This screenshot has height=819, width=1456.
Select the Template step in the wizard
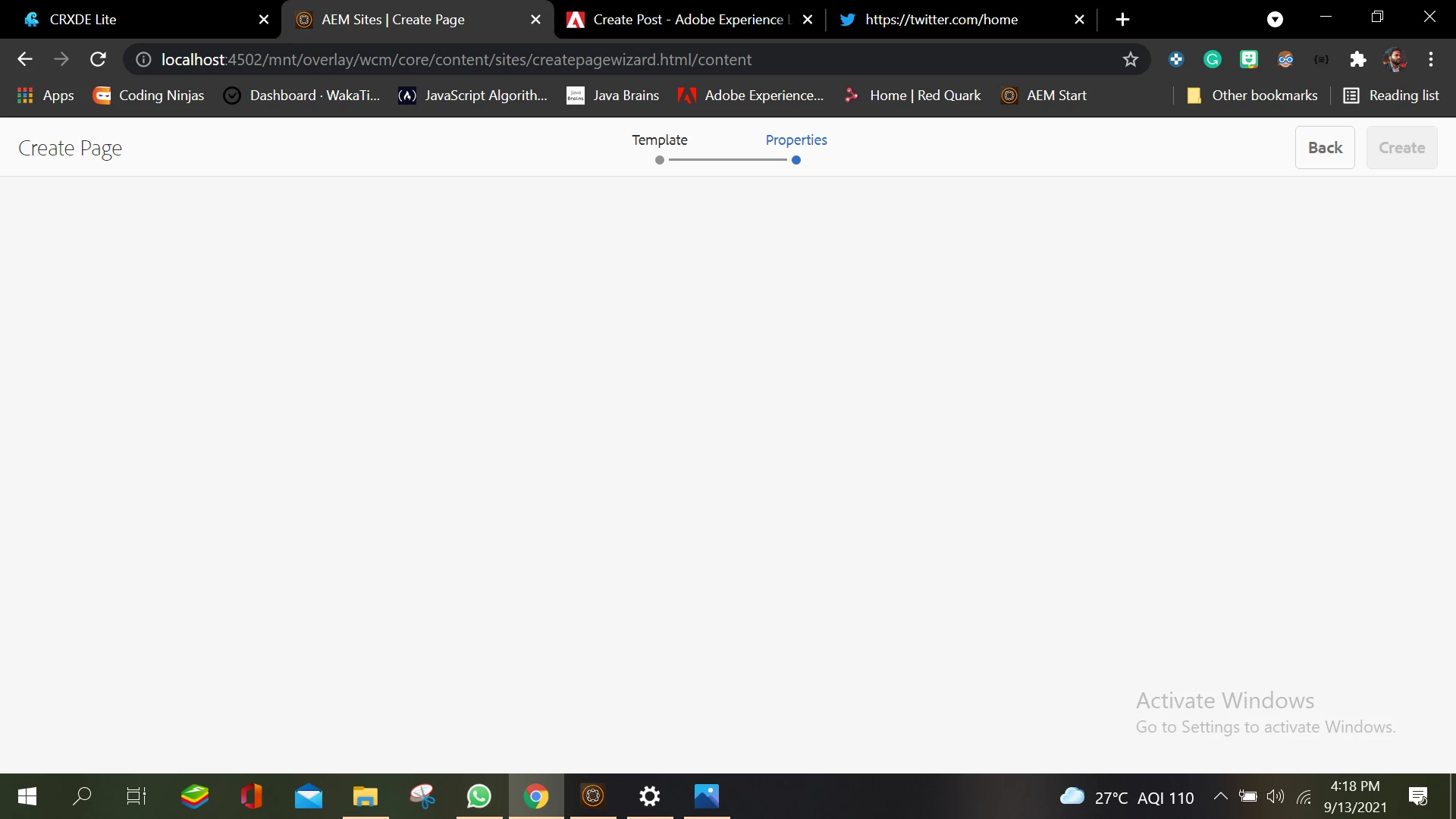tap(660, 140)
